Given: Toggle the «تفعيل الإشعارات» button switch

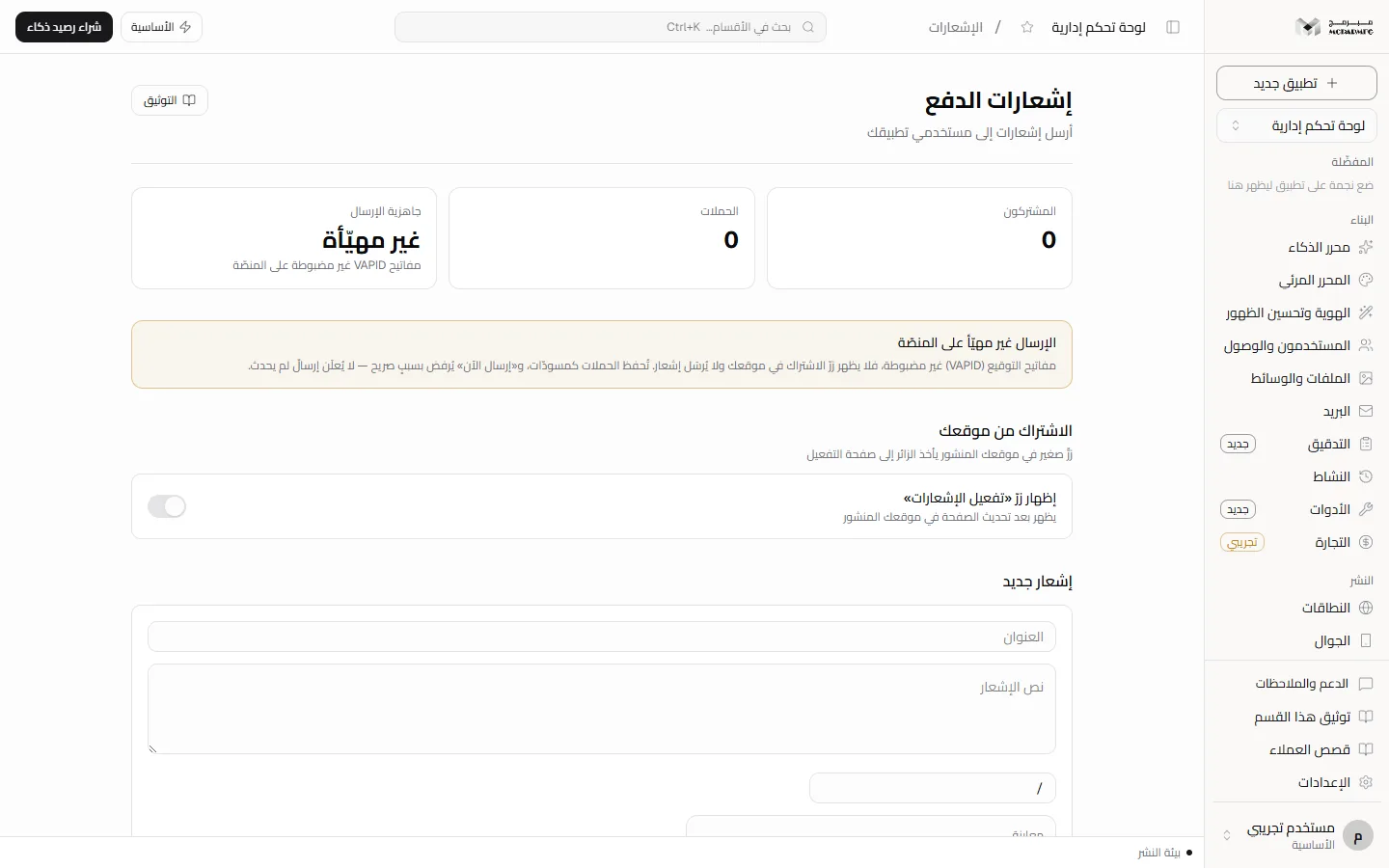Looking at the screenshot, I should (x=167, y=506).
